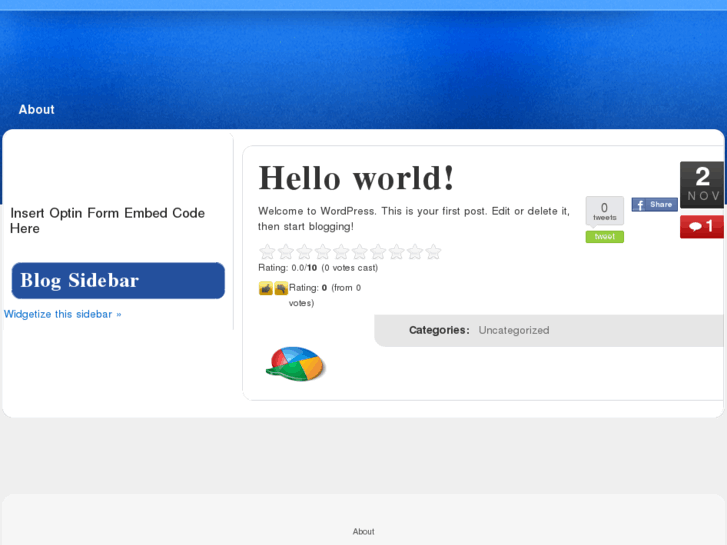The image size is (727, 545).
Task: Rate the post two stars
Action: [286, 252]
